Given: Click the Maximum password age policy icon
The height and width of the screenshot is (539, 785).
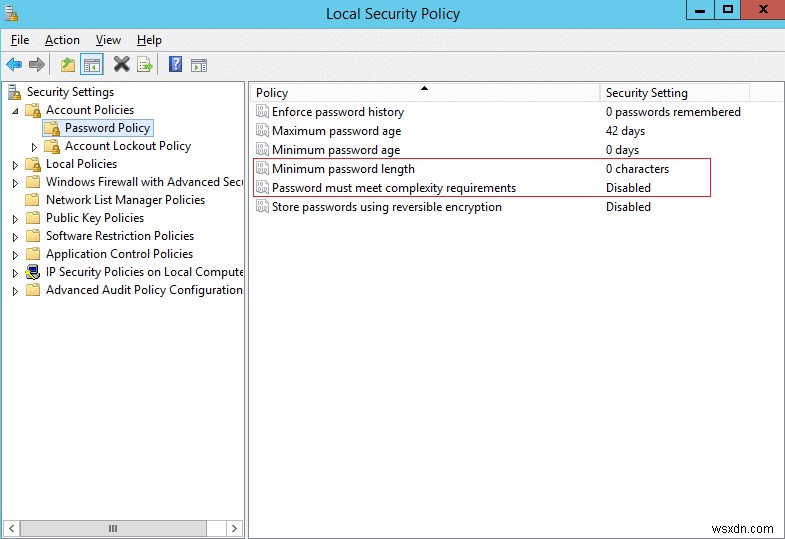Looking at the screenshot, I should coord(262,130).
